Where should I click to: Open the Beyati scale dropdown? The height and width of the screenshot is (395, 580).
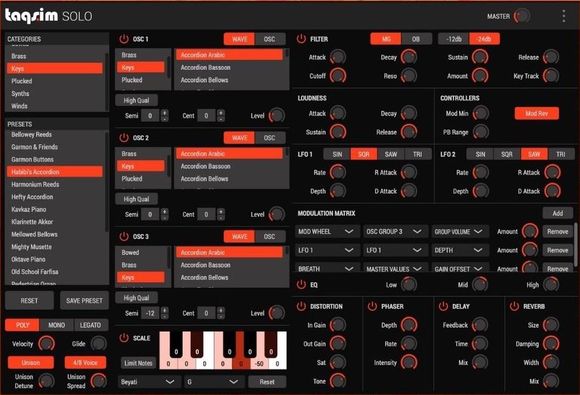click(148, 382)
